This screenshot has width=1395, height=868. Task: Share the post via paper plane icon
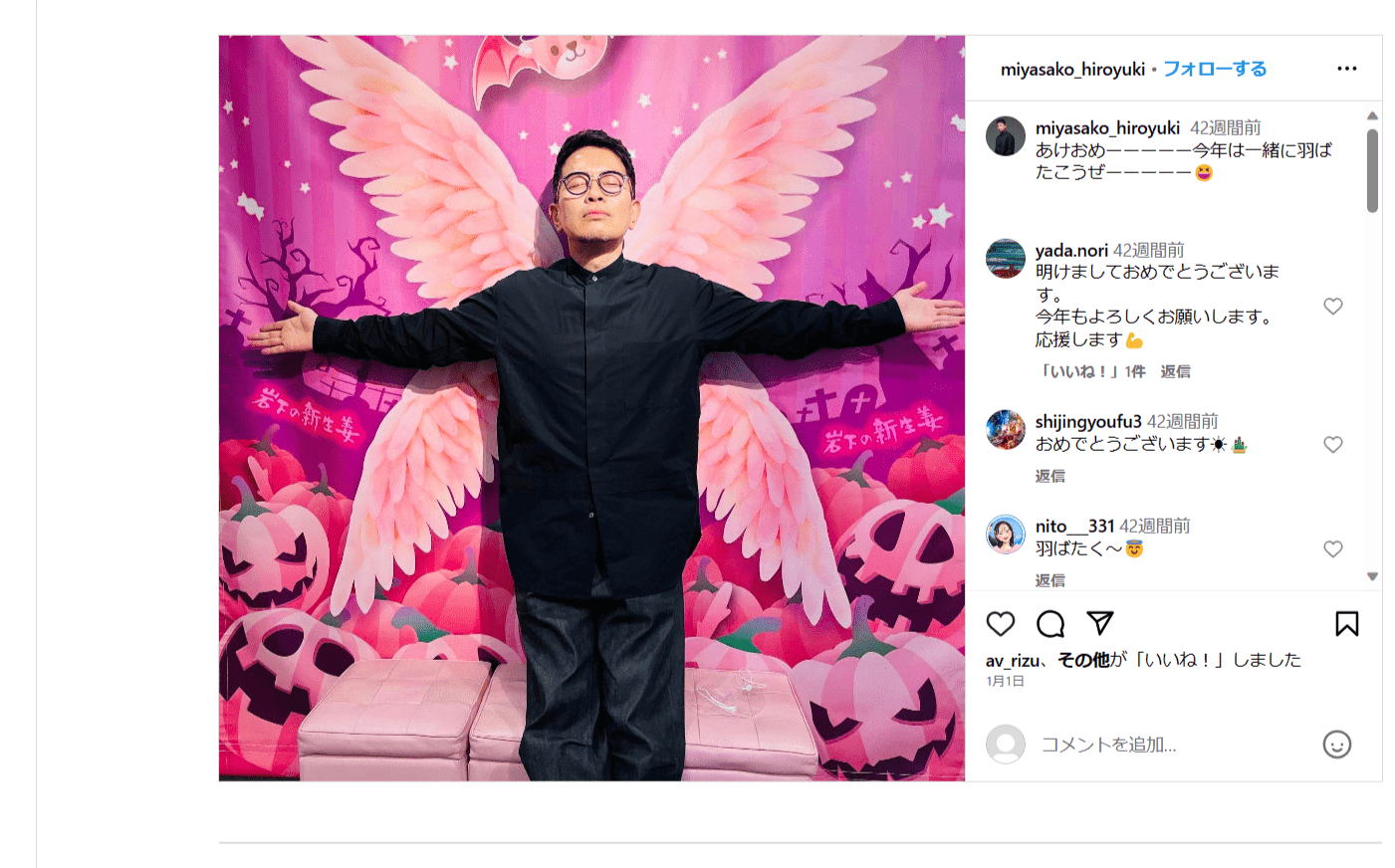1100,623
